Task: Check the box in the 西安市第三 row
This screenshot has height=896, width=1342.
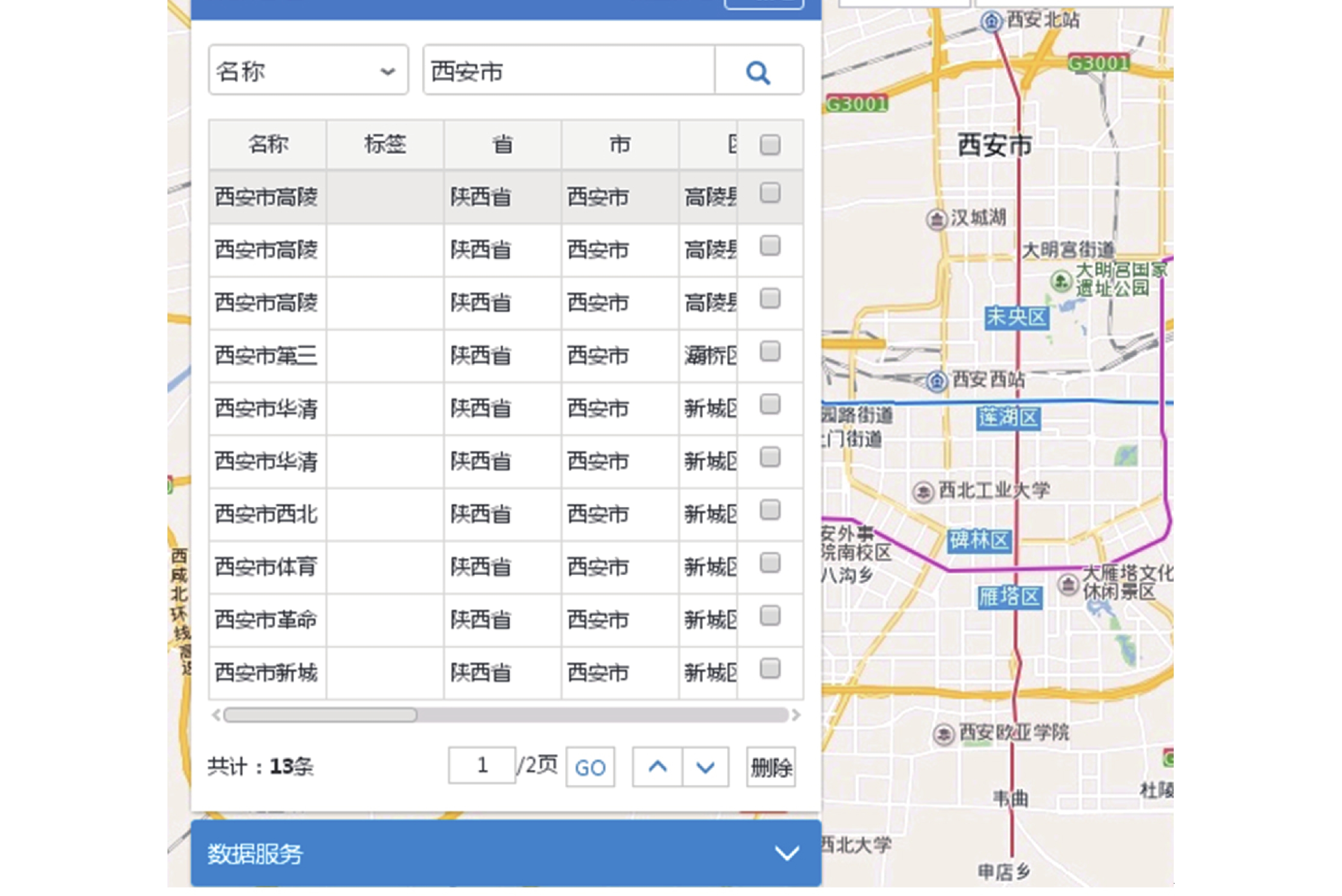Action: tap(770, 351)
